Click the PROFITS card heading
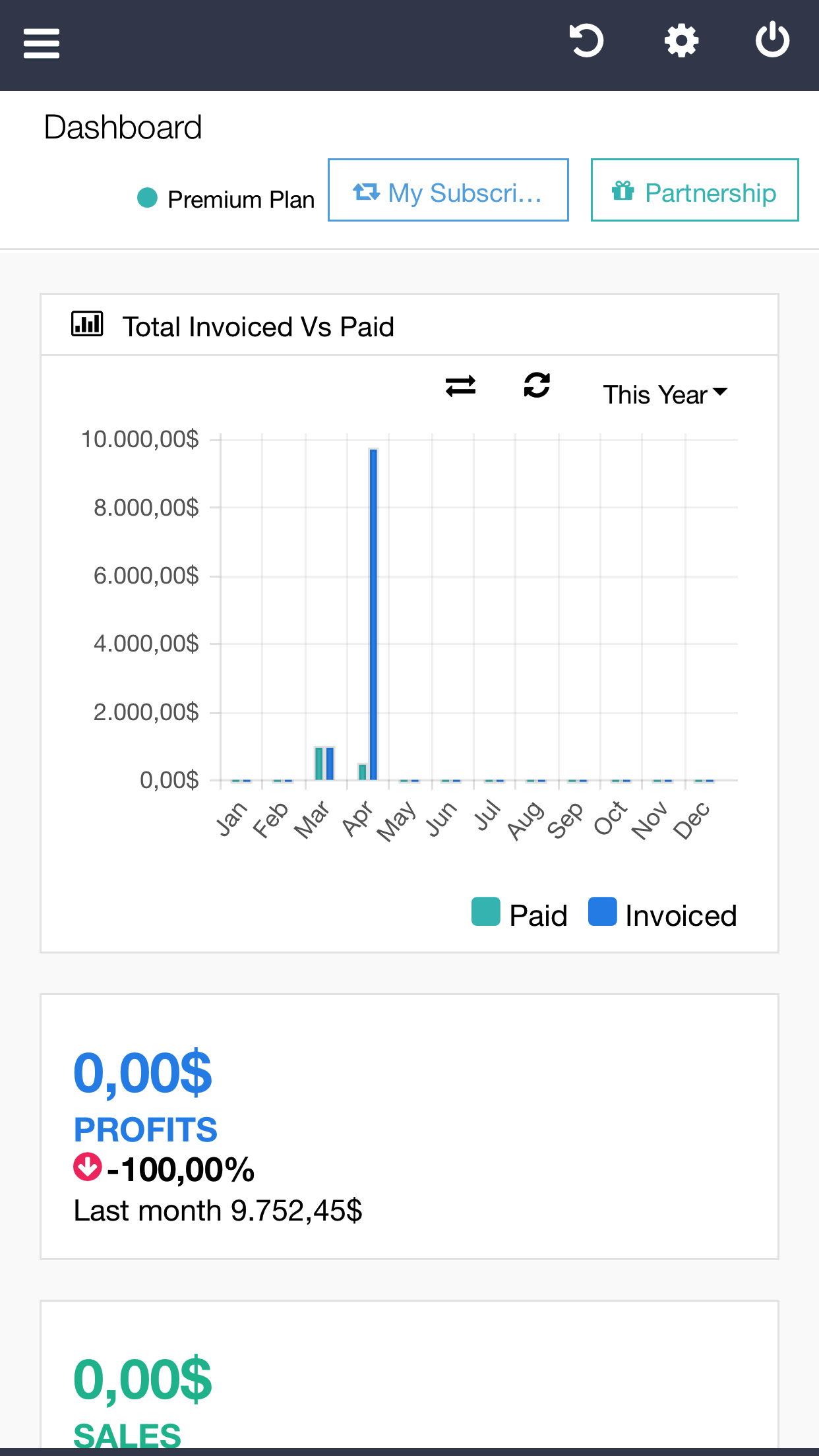This screenshot has height=1456, width=819. point(145,1130)
